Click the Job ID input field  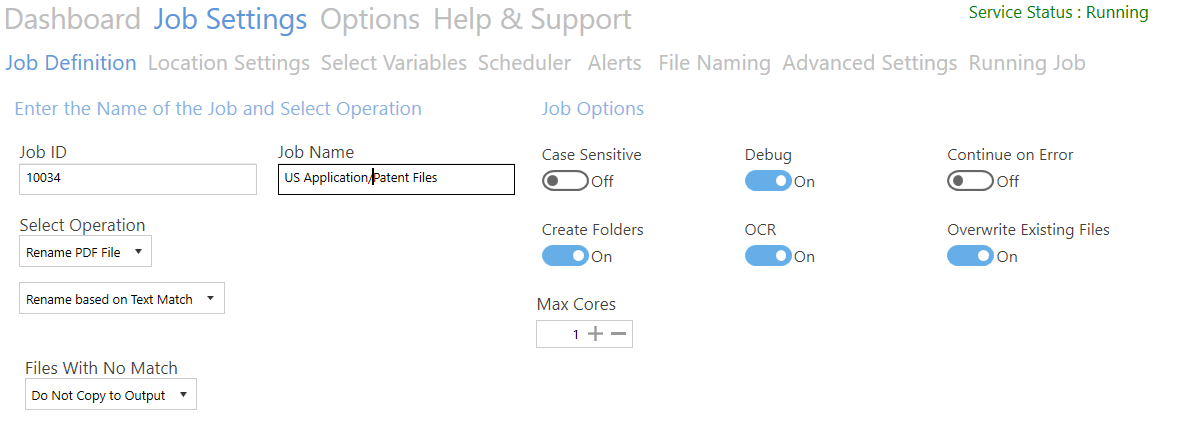tap(138, 179)
